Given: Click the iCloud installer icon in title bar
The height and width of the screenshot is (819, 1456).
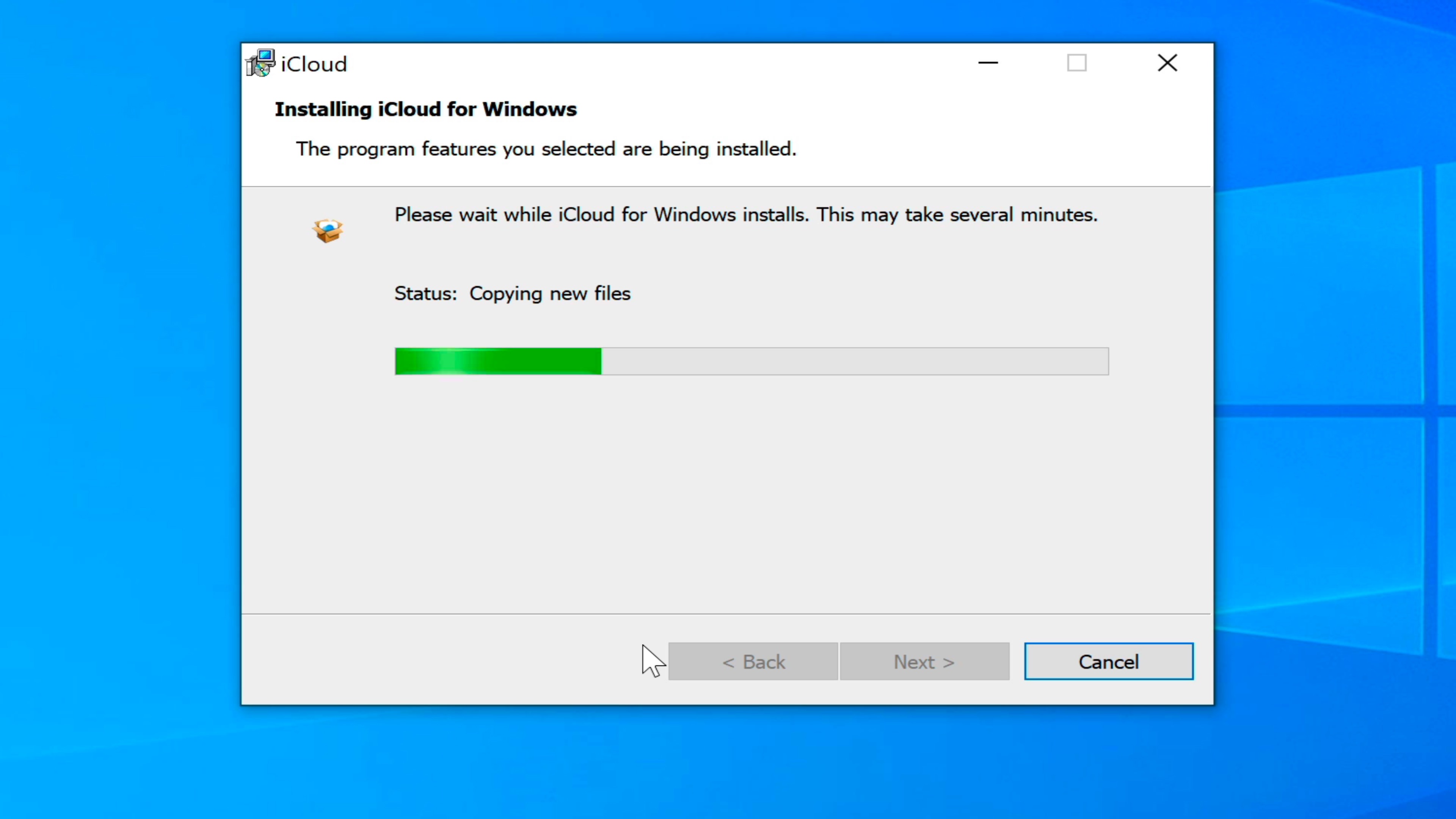Looking at the screenshot, I should pyautogui.click(x=260, y=63).
